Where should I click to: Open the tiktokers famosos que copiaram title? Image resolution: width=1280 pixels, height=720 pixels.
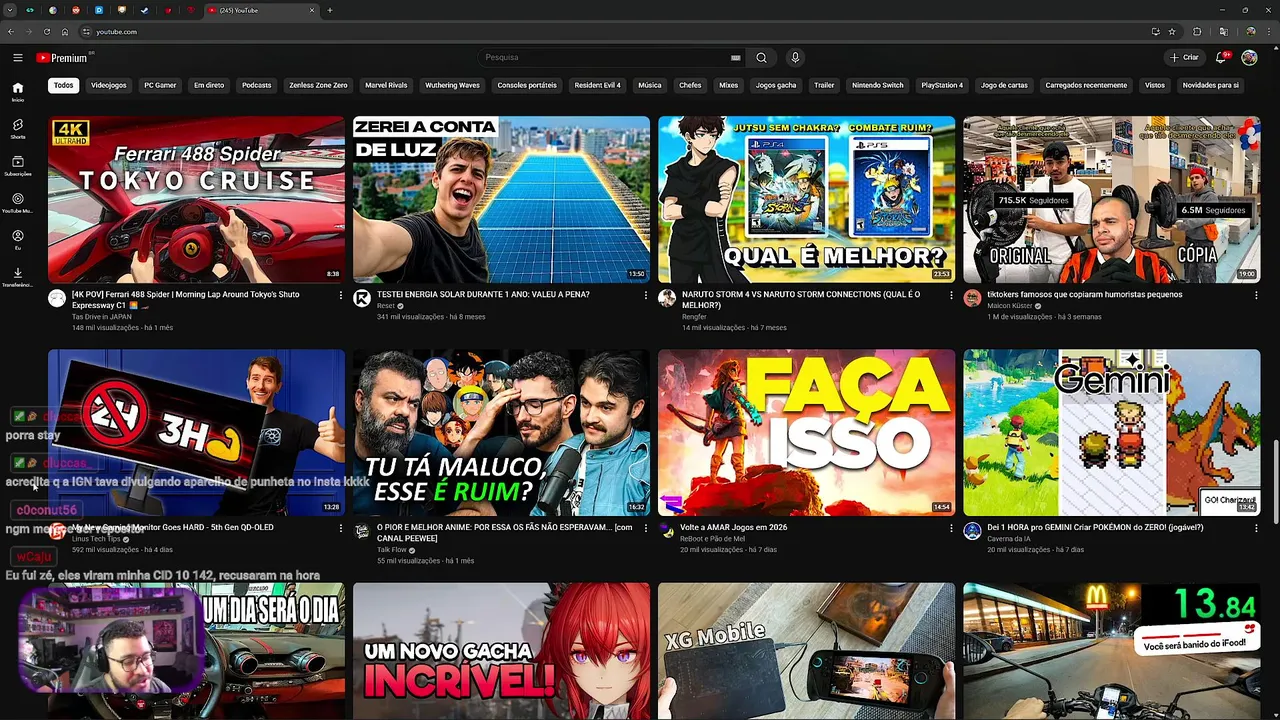point(1084,295)
